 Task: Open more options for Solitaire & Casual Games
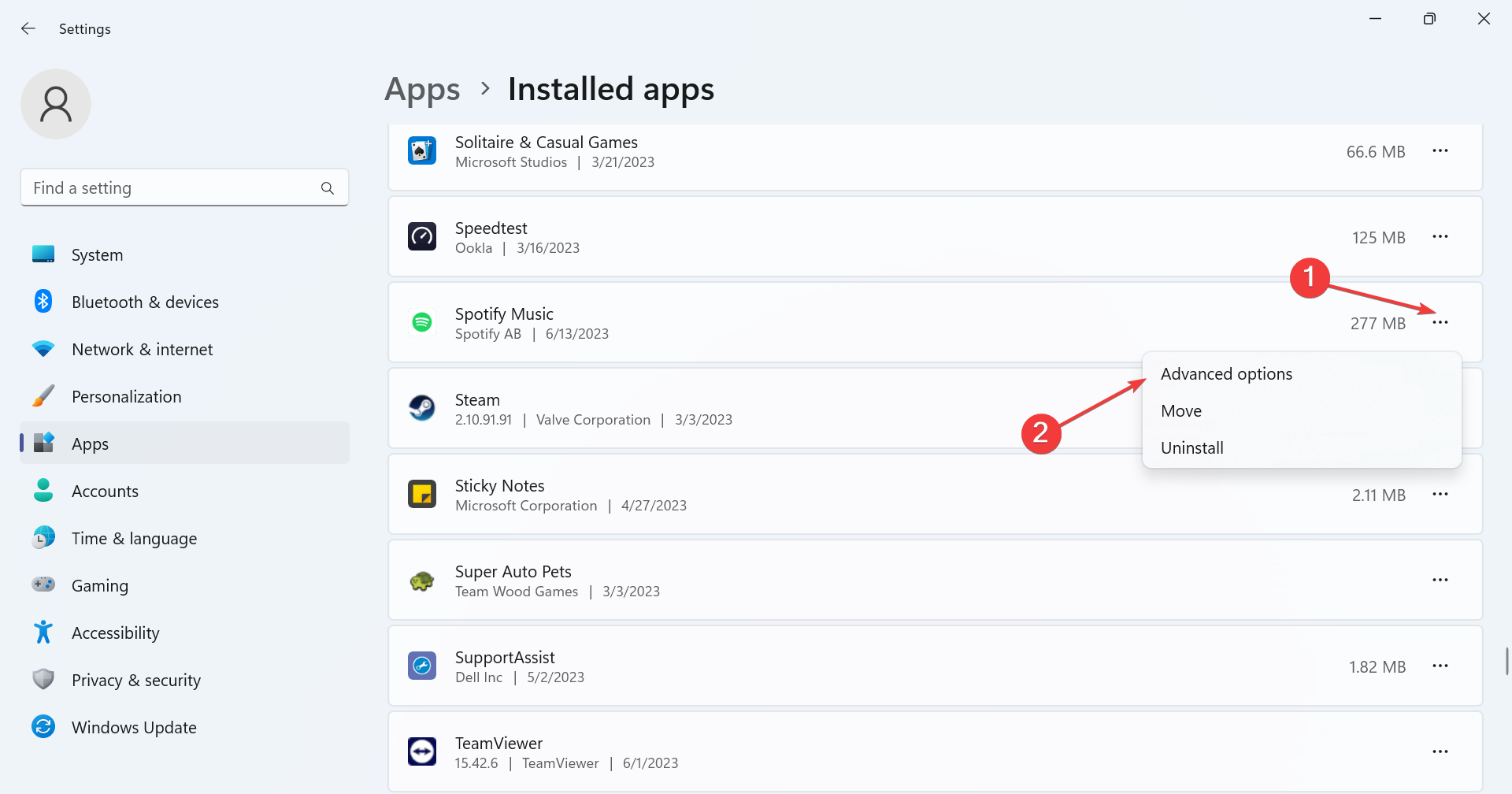click(x=1440, y=151)
